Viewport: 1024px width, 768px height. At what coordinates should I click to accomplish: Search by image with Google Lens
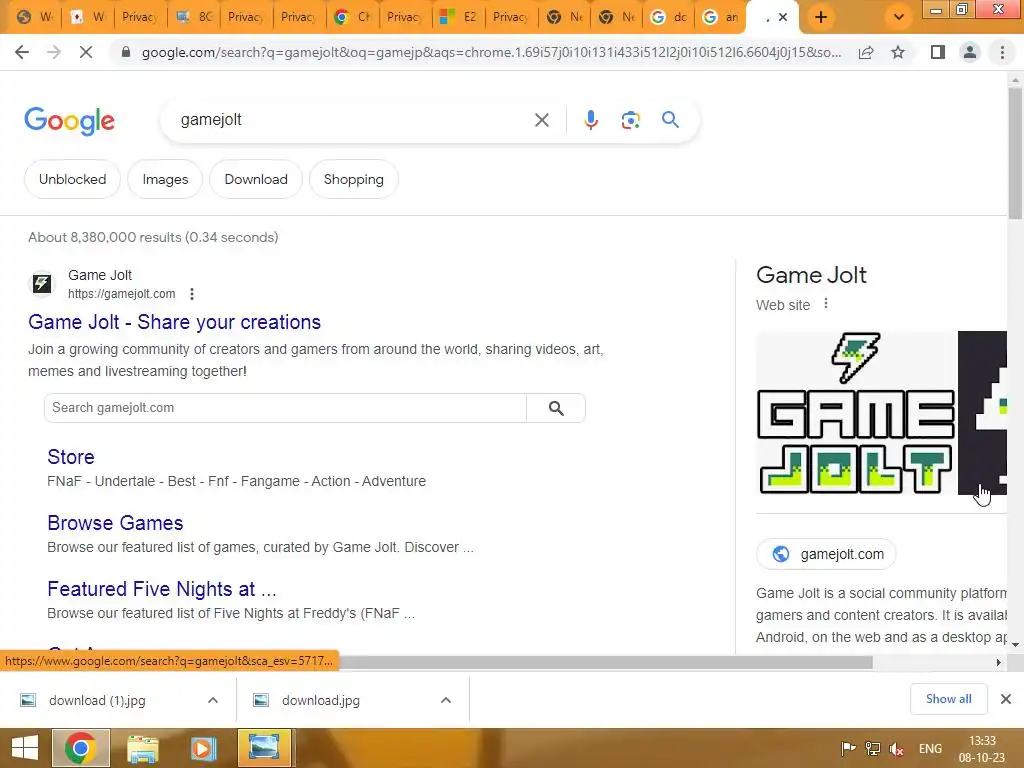pos(630,120)
